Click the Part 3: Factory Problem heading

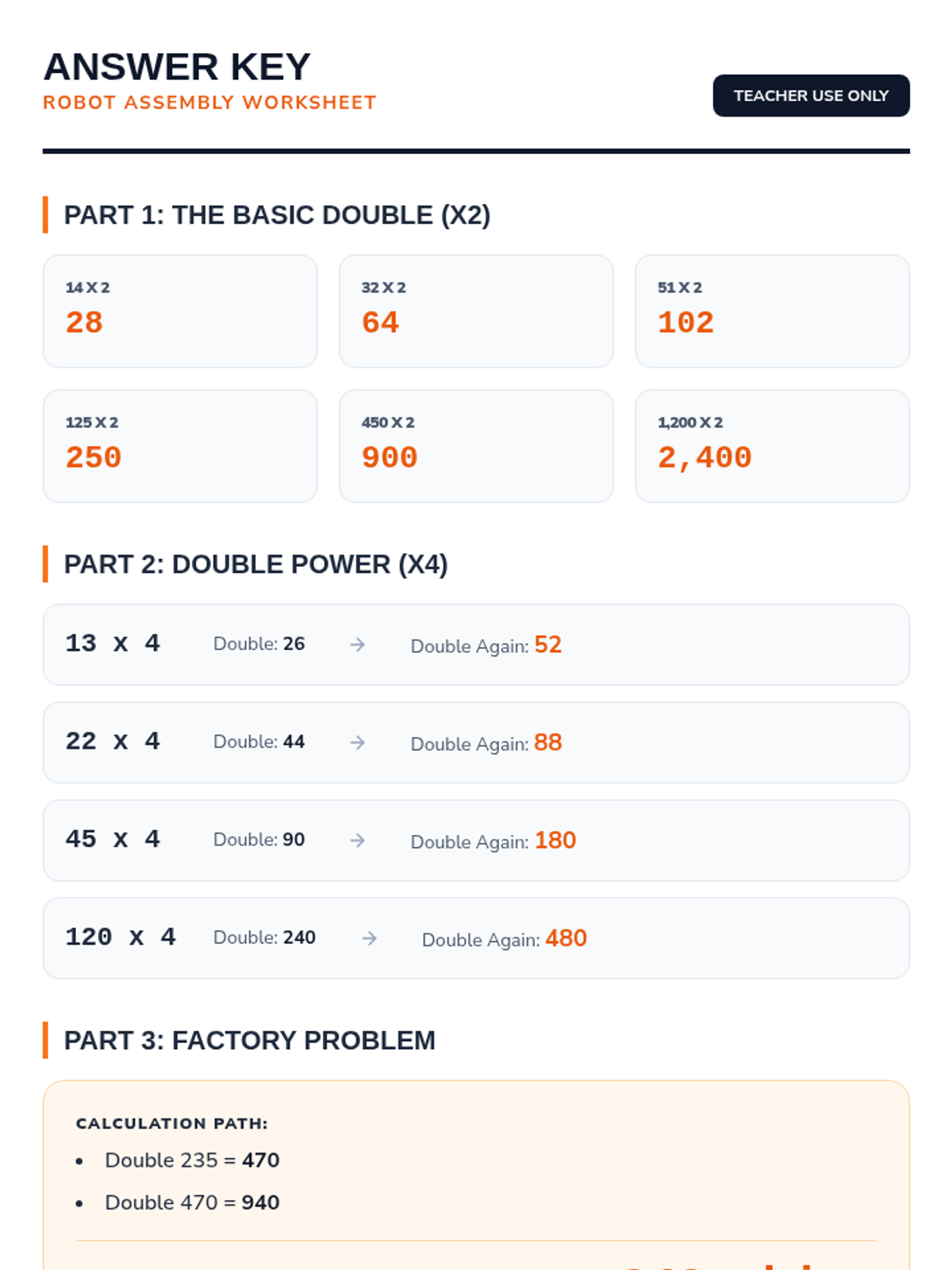pos(249,1041)
